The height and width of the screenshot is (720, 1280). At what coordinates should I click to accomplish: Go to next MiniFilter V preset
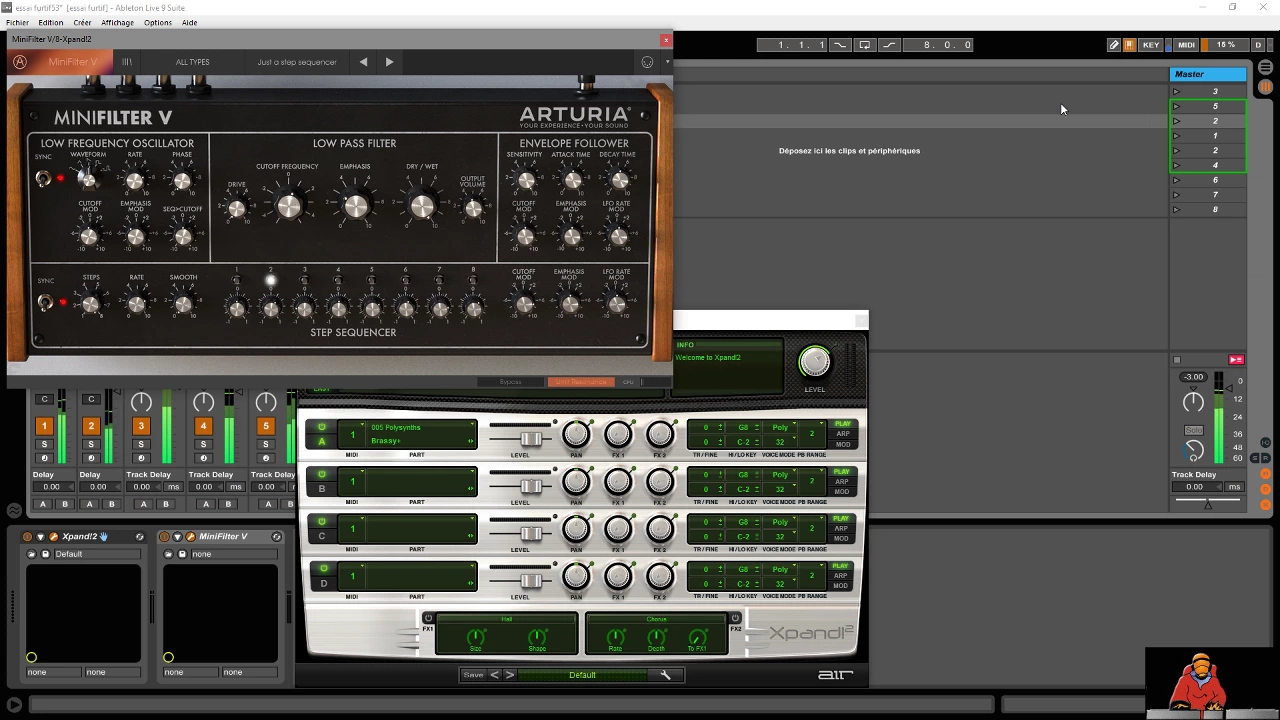(x=389, y=62)
